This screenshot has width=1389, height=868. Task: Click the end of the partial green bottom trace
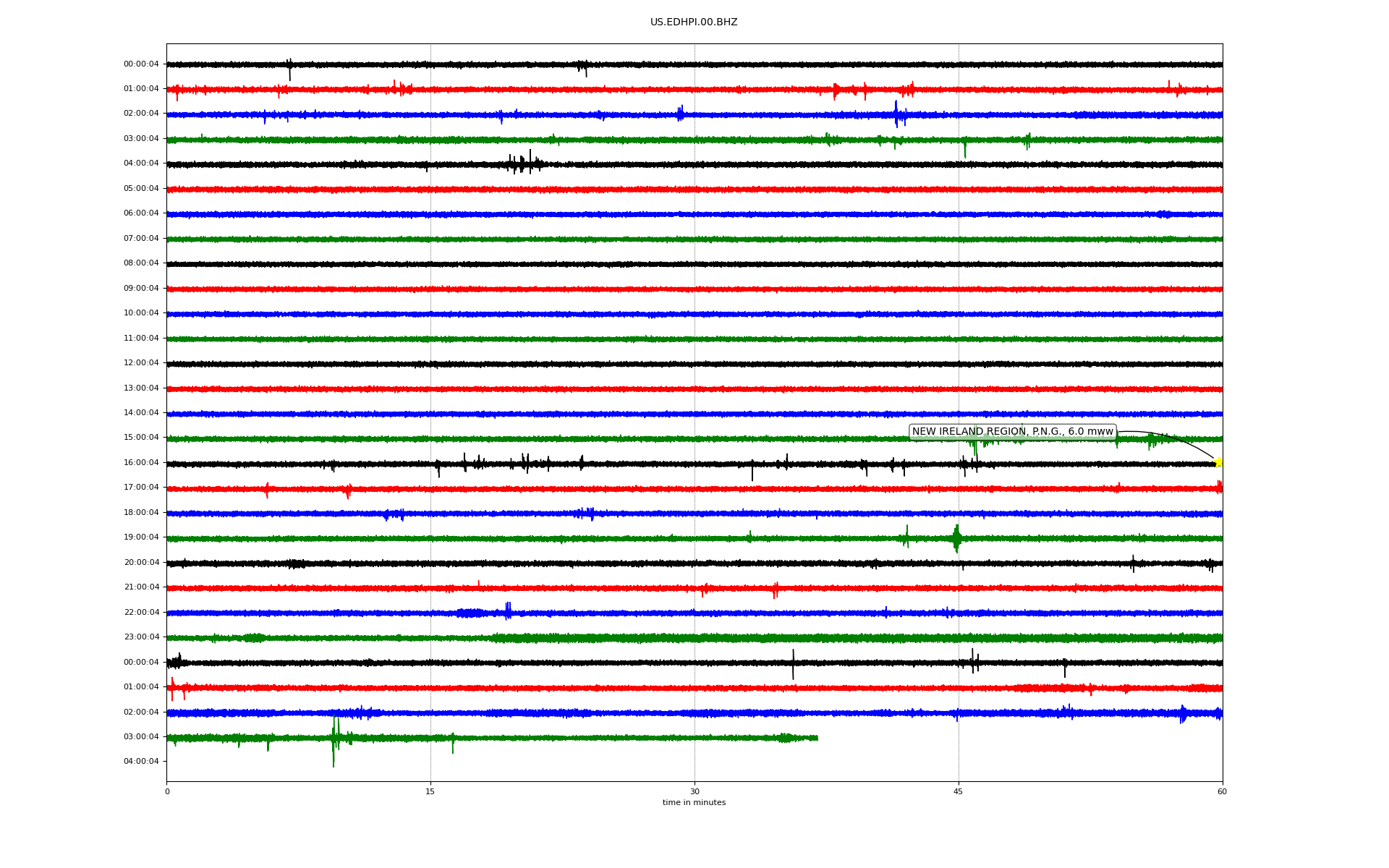click(x=817, y=738)
